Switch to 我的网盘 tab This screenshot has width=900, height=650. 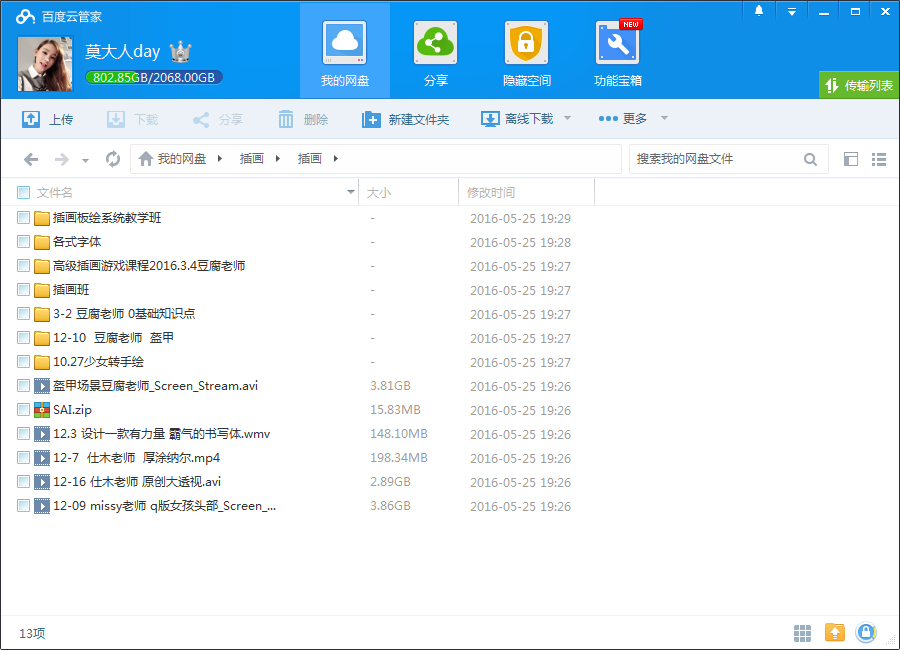345,53
